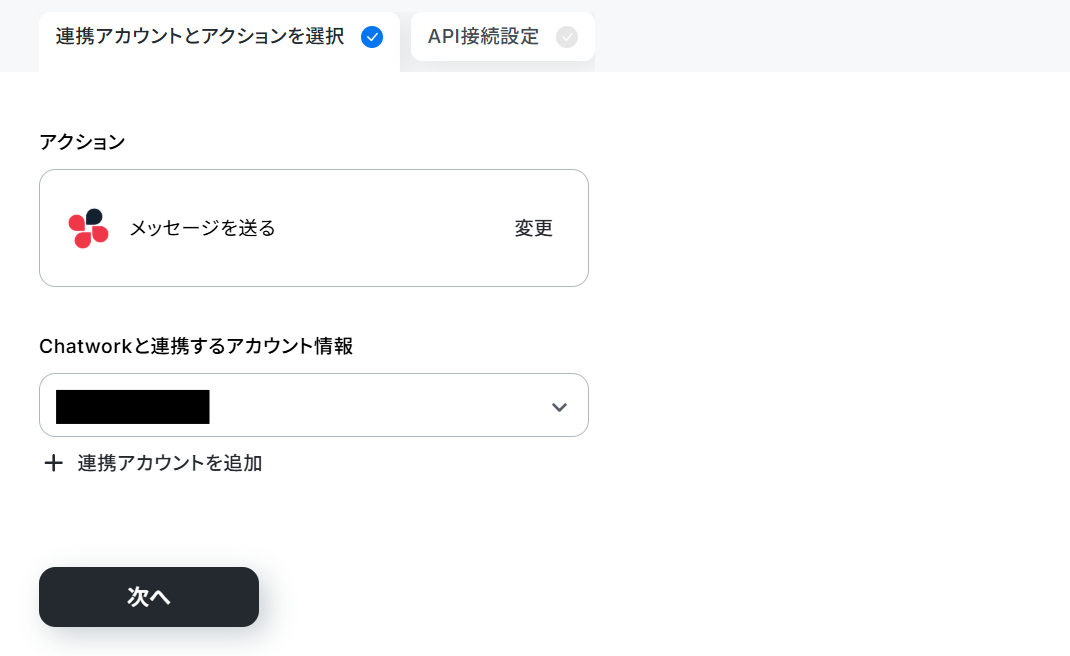Viewport: 1070px width, 656px height.
Task: Open the Chatwork account selection combo box
Action: click(x=314, y=405)
